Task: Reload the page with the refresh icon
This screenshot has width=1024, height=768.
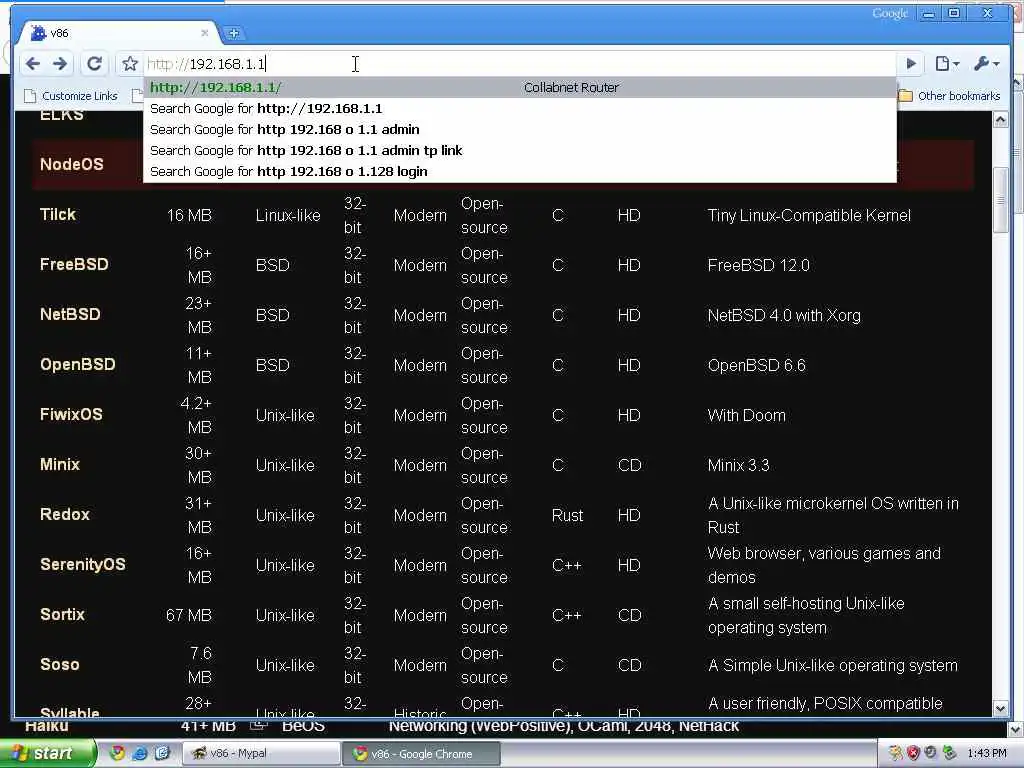Action: point(94,63)
